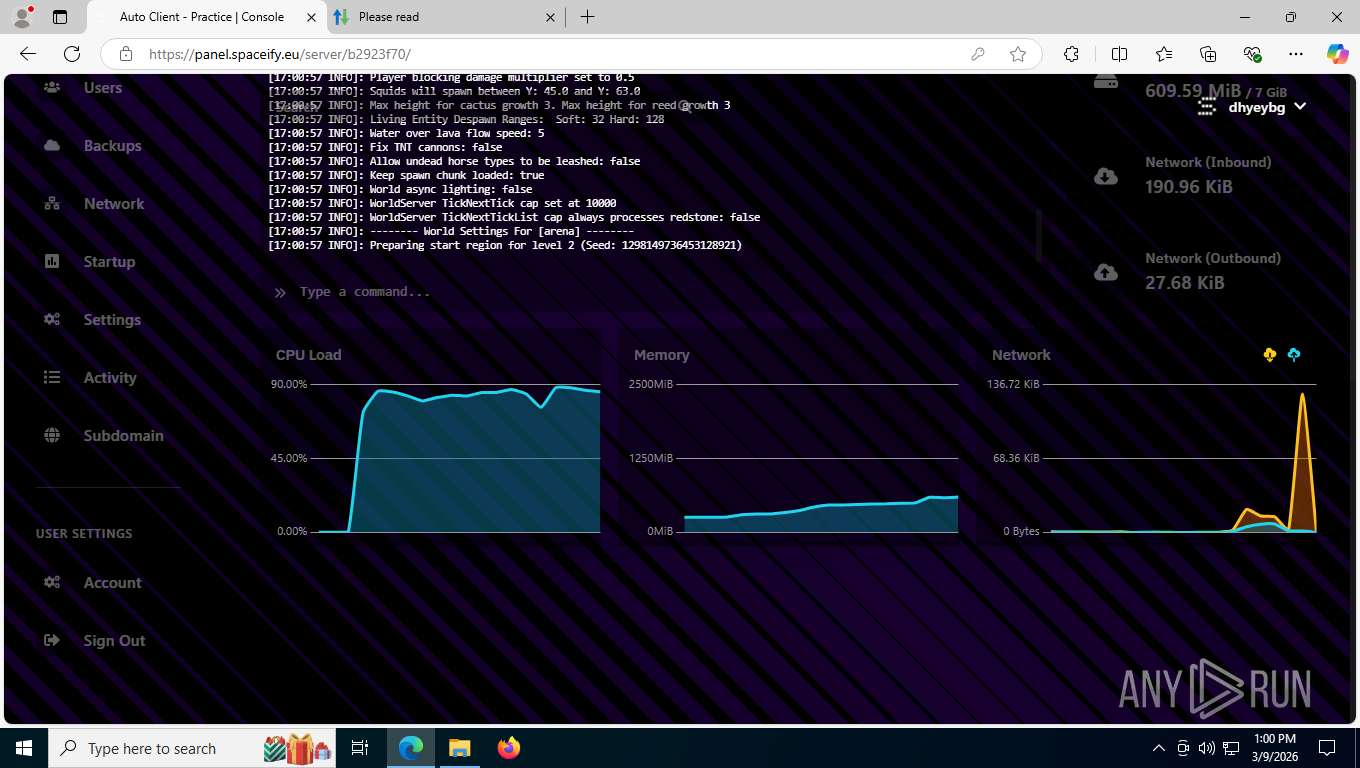1360x768 pixels.
Task: View site information lock icon
Action: pyautogui.click(x=126, y=54)
